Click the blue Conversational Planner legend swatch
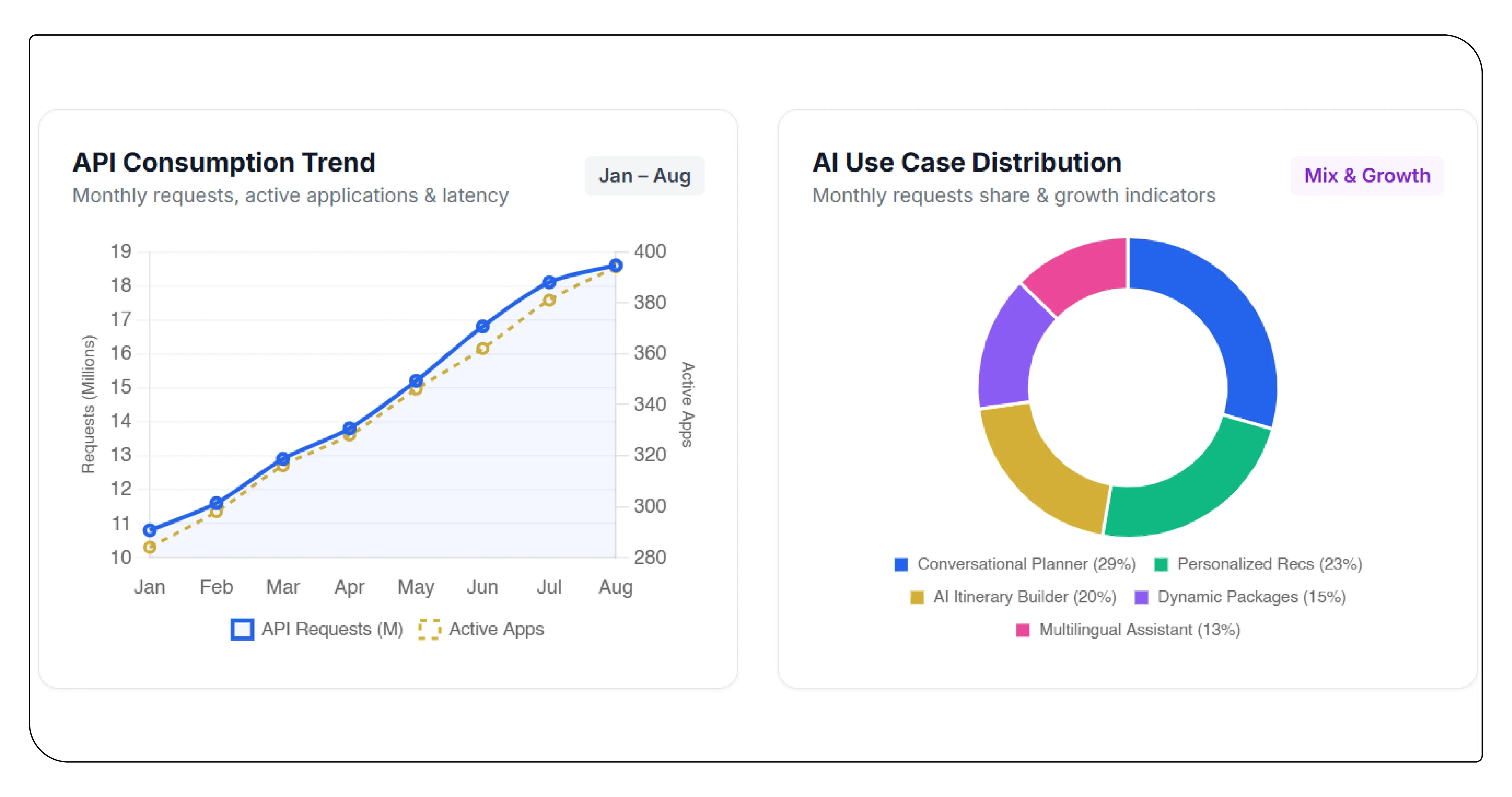 coord(901,565)
